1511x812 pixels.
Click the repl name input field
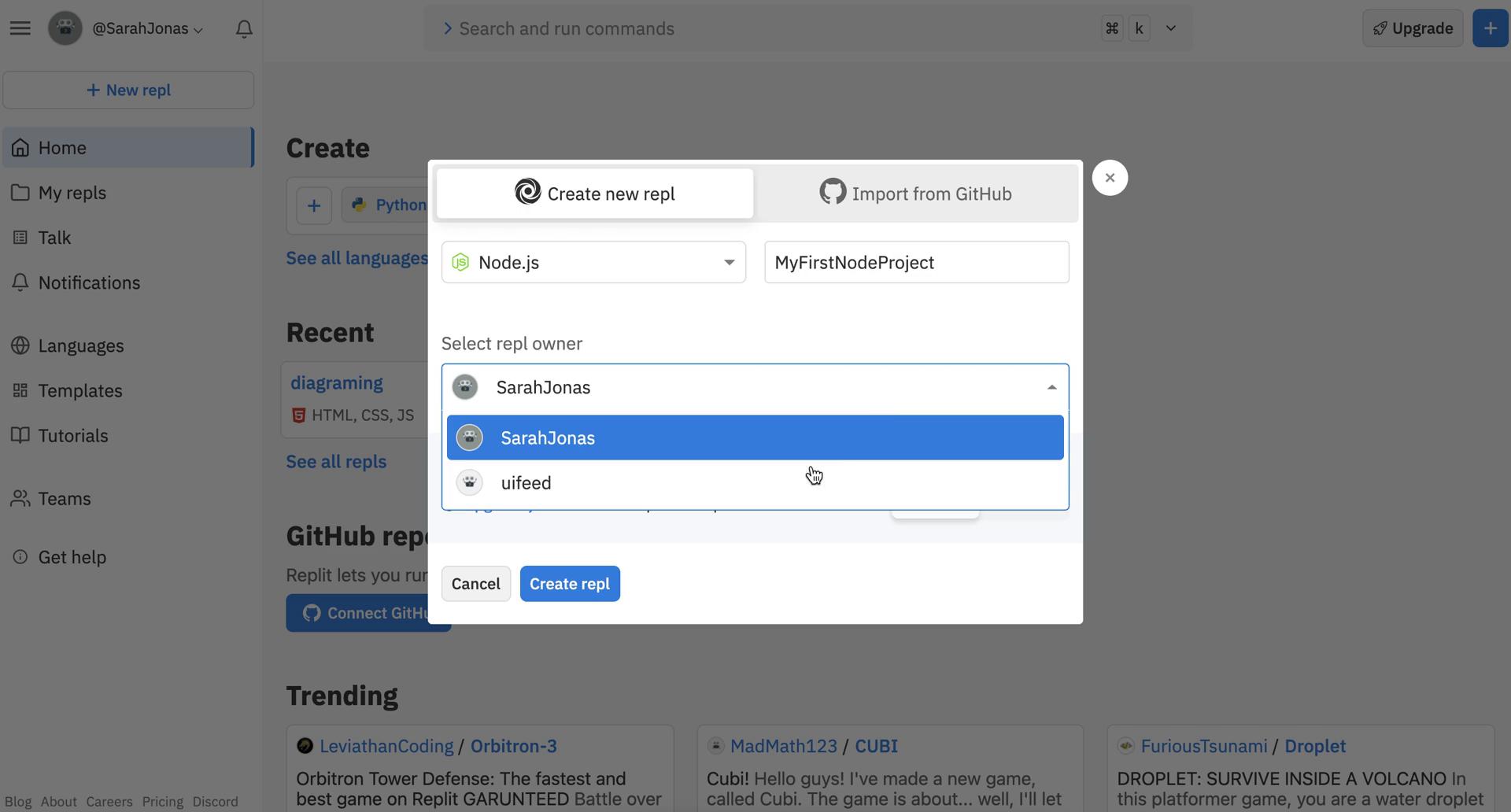pyautogui.click(x=916, y=263)
